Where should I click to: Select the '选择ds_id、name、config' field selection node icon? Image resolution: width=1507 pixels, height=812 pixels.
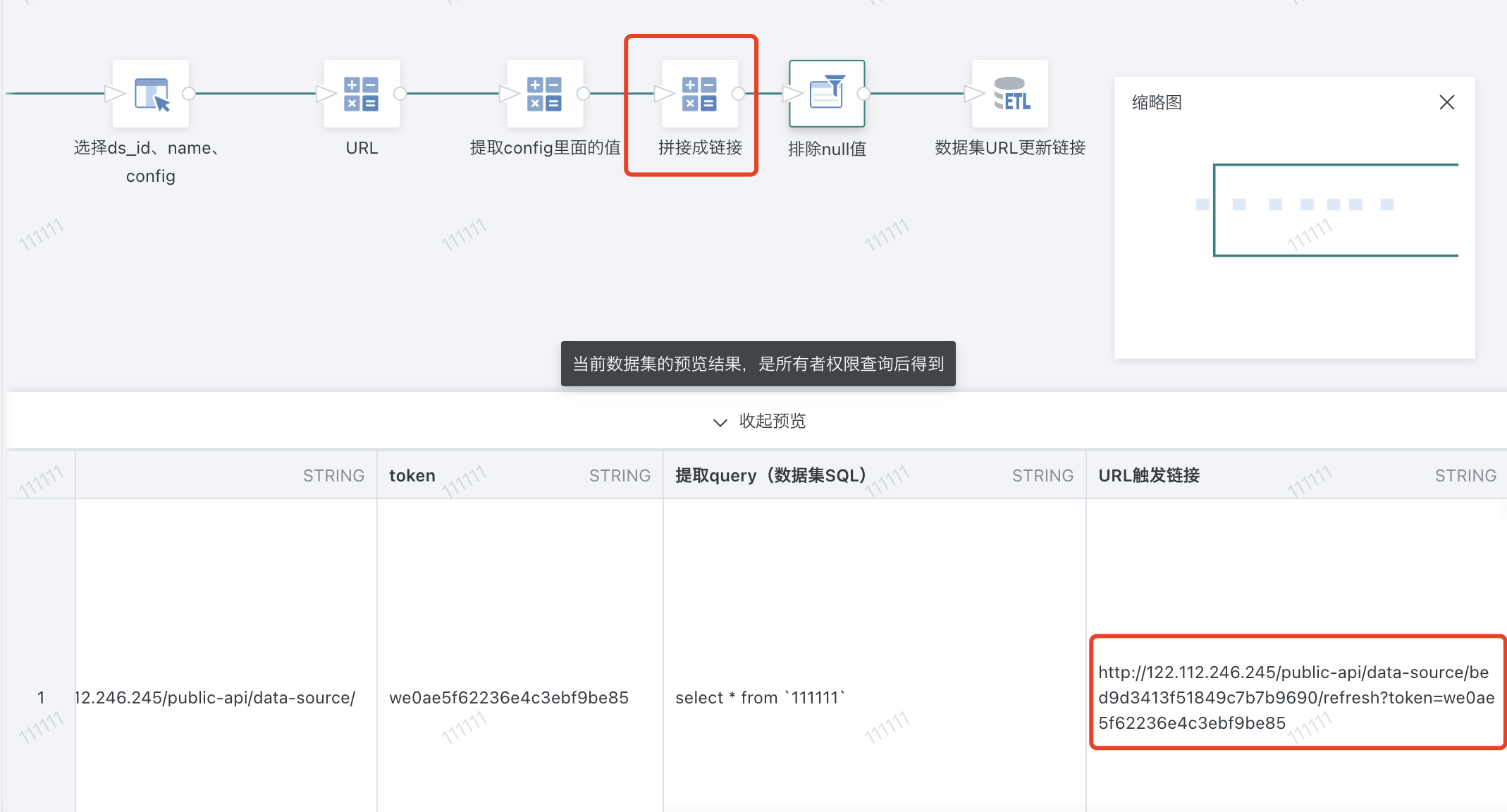pyautogui.click(x=151, y=94)
